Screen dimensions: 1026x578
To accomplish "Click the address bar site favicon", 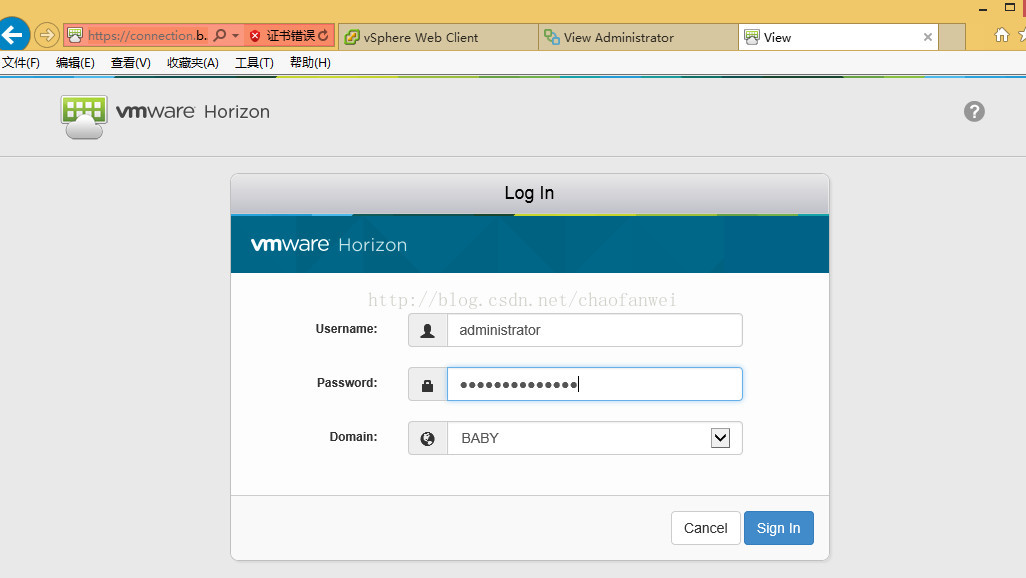I will (x=75, y=35).
